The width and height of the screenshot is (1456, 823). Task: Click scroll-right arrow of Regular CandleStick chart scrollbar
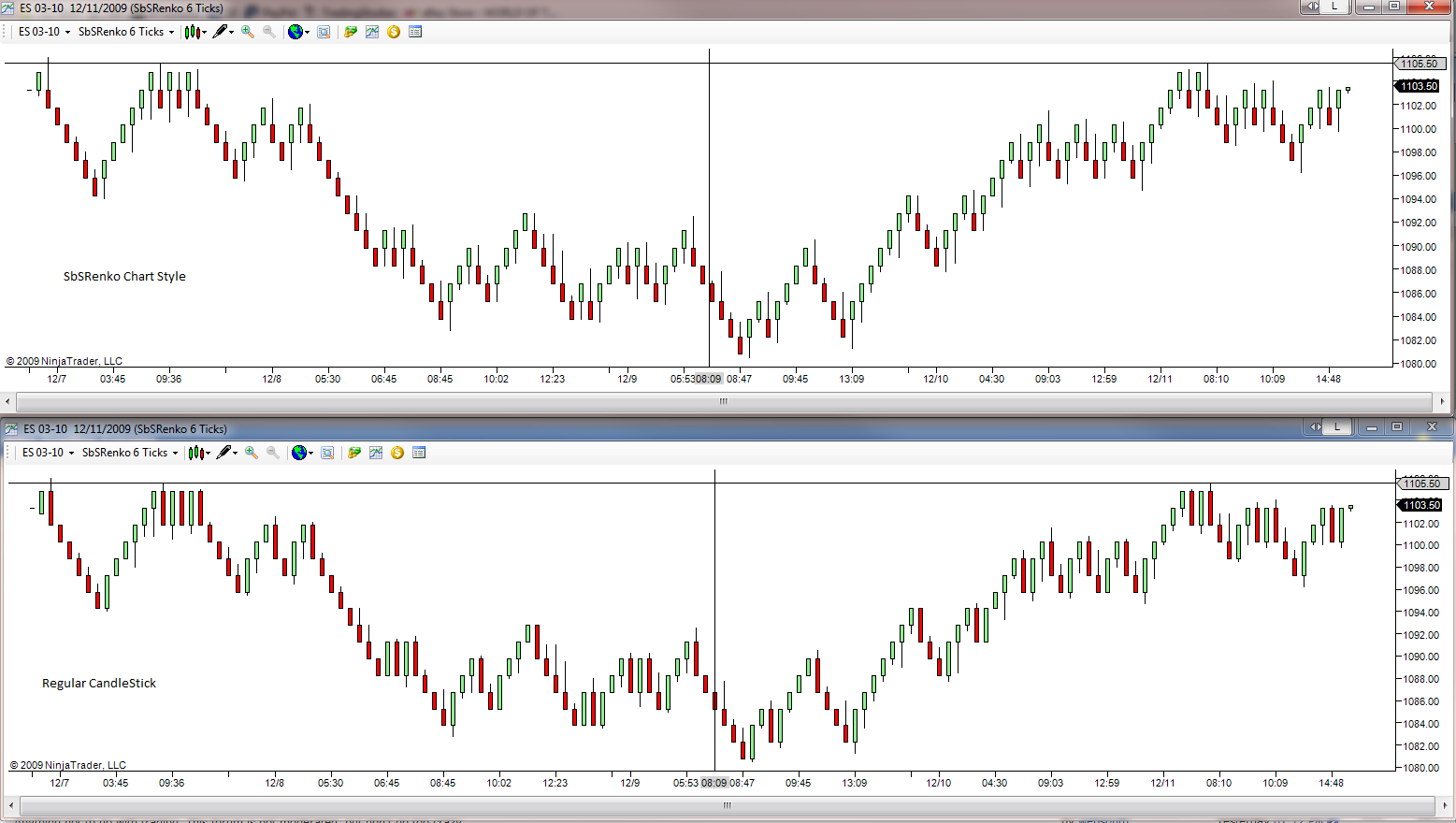pyautogui.click(x=1444, y=805)
